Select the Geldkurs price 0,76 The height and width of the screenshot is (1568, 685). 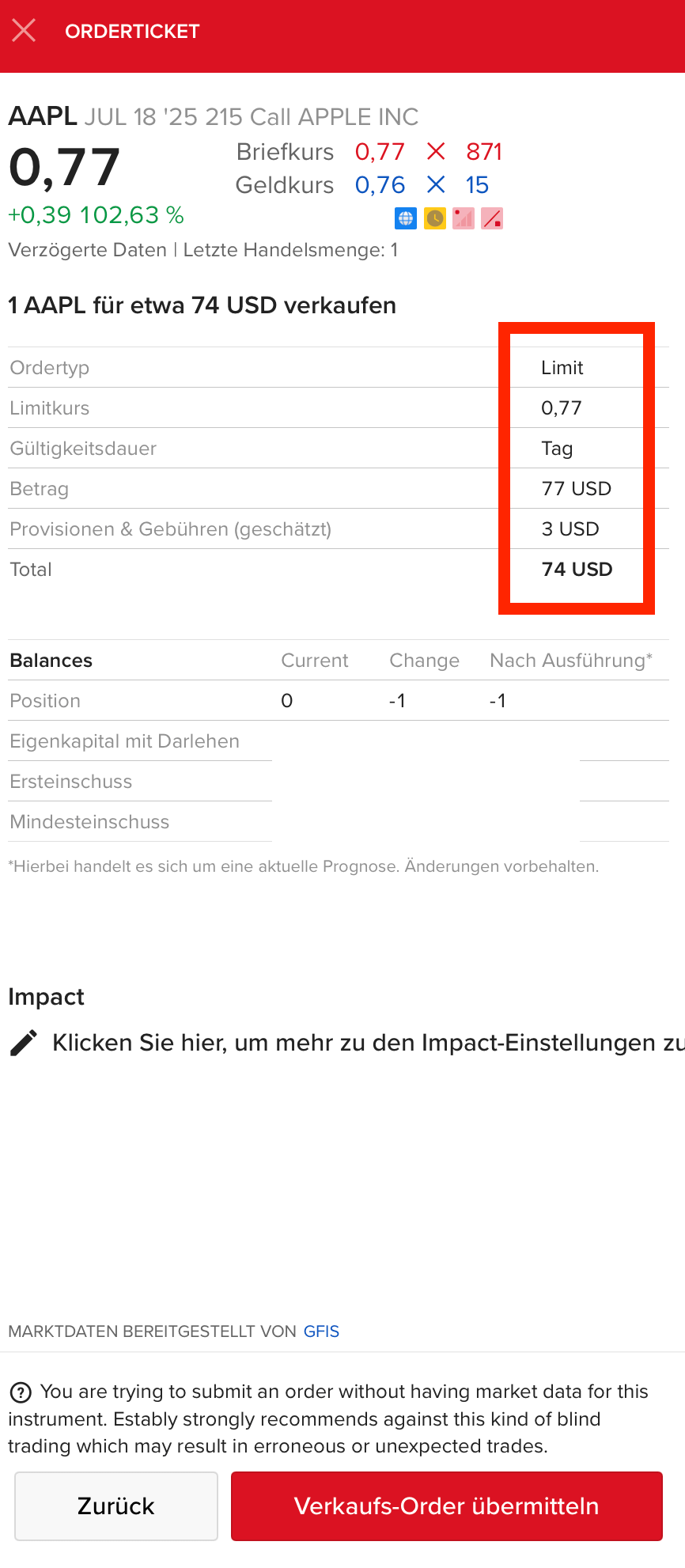[380, 185]
